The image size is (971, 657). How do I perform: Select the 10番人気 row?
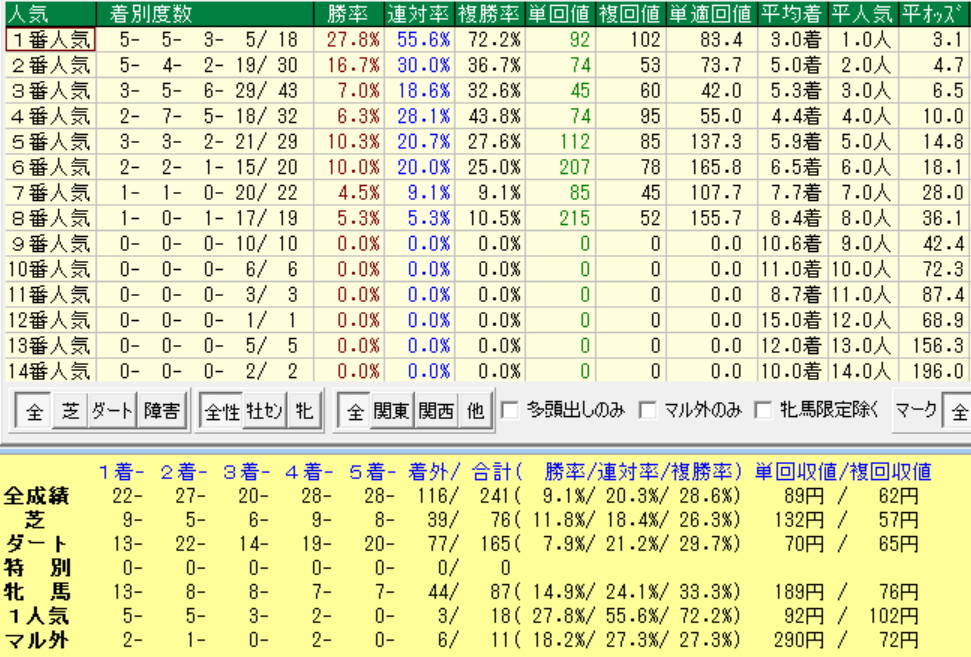coord(486,269)
